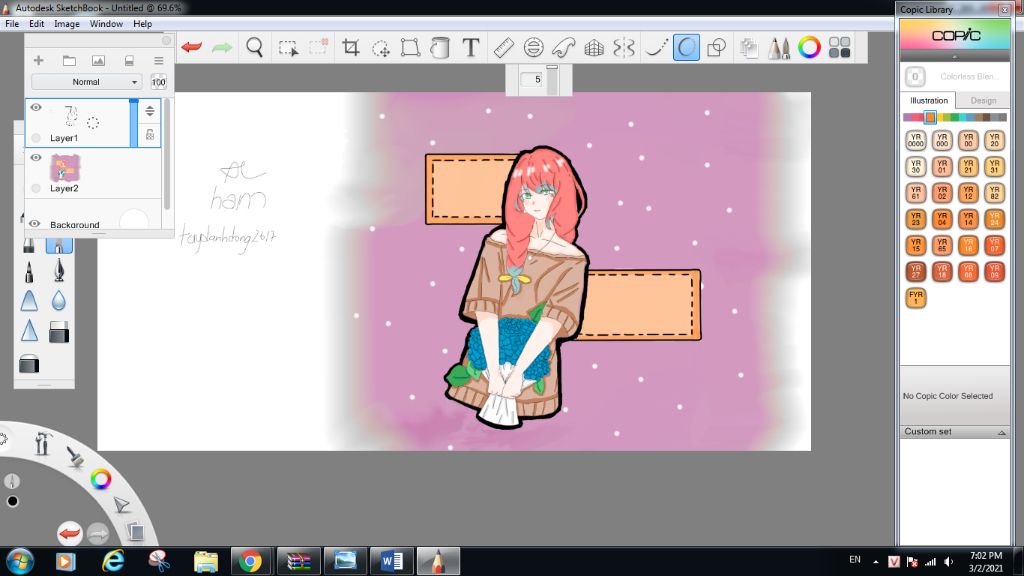Enable the Perspective Guides tool

tap(594, 47)
